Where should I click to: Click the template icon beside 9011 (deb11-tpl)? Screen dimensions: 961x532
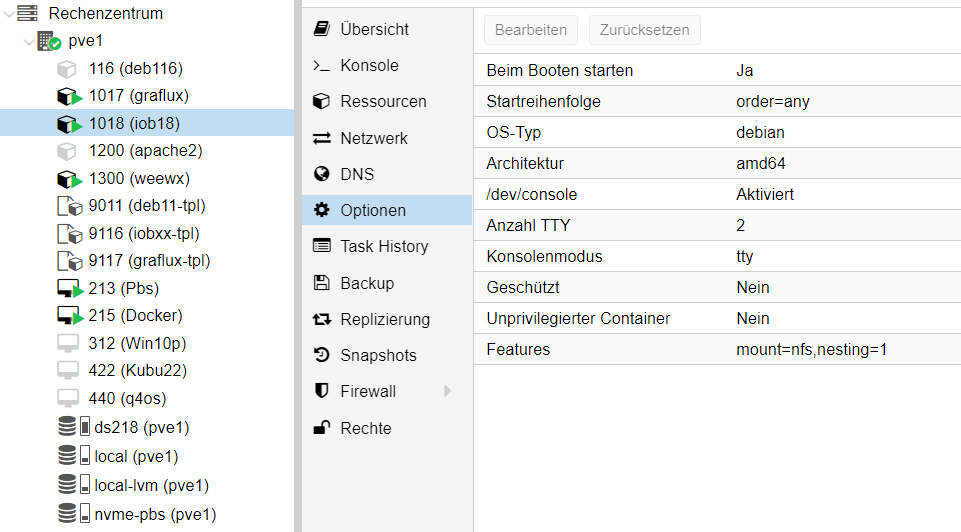click(x=69, y=206)
